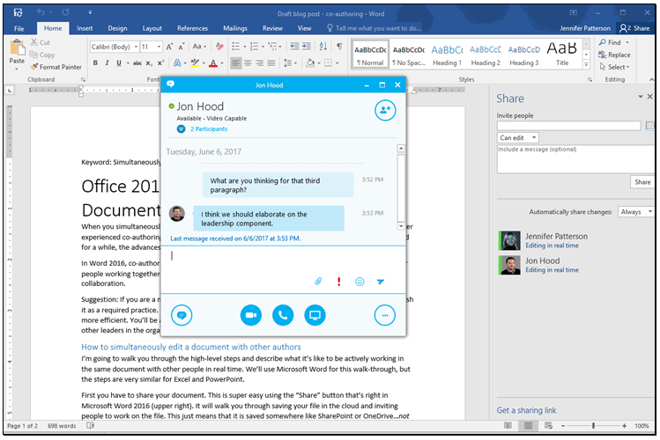This screenshot has height=440, width=660.
Task: Open the File tab
Action: click(19, 29)
